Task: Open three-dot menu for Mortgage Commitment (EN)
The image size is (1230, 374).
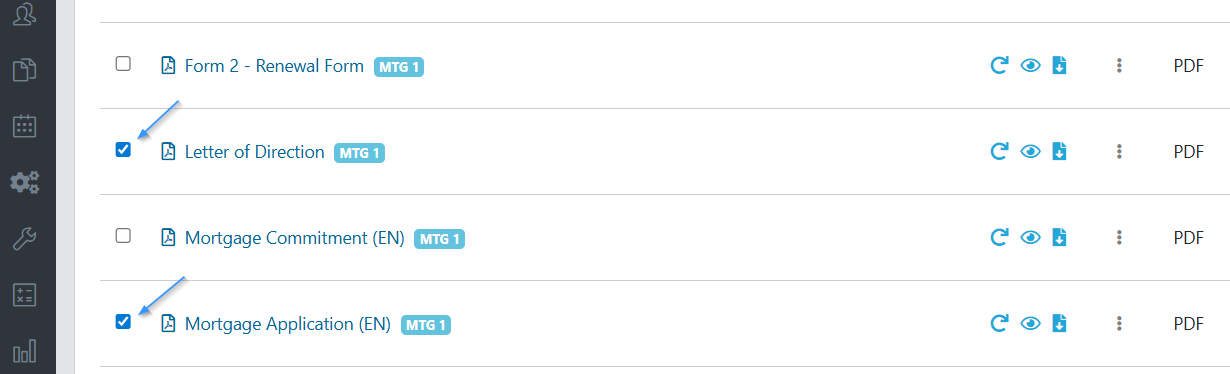Action: coord(1119,238)
